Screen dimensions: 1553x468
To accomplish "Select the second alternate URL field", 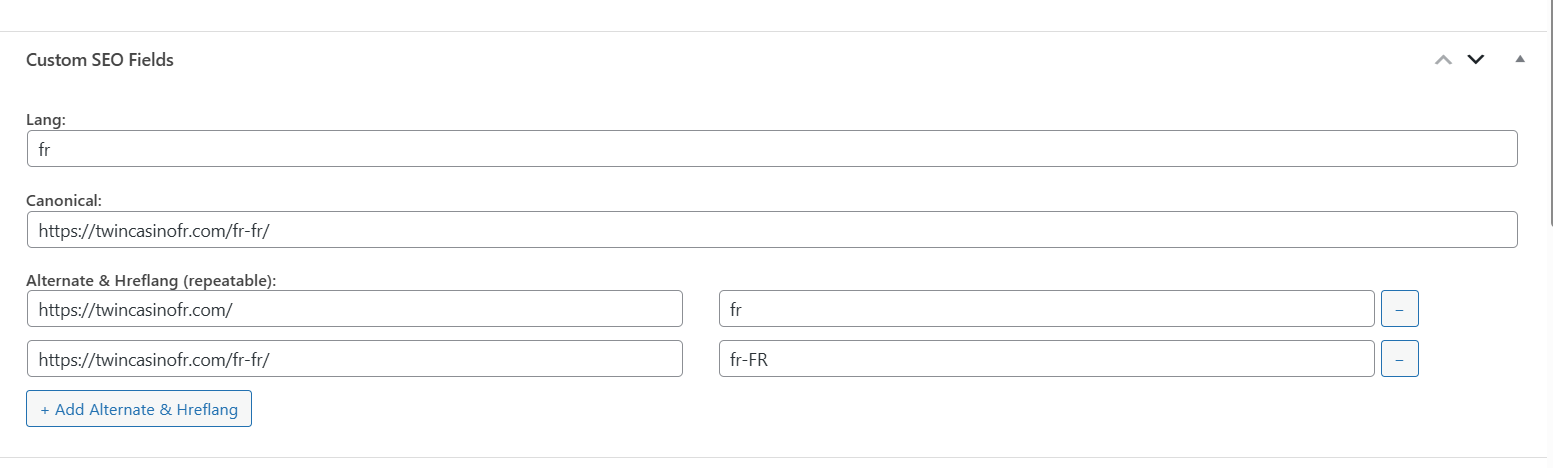I will (x=355, y=359).
